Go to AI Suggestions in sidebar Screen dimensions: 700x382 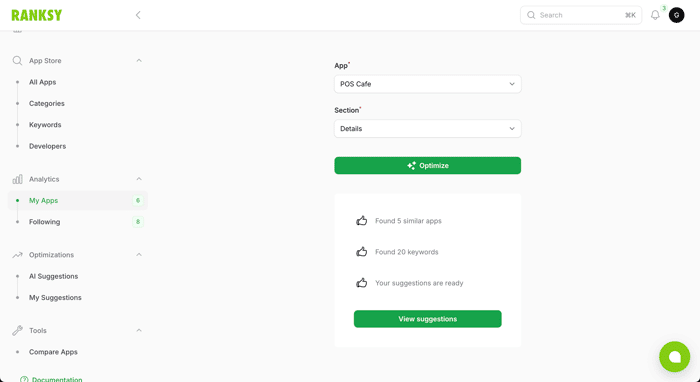(x=54, y=276)
